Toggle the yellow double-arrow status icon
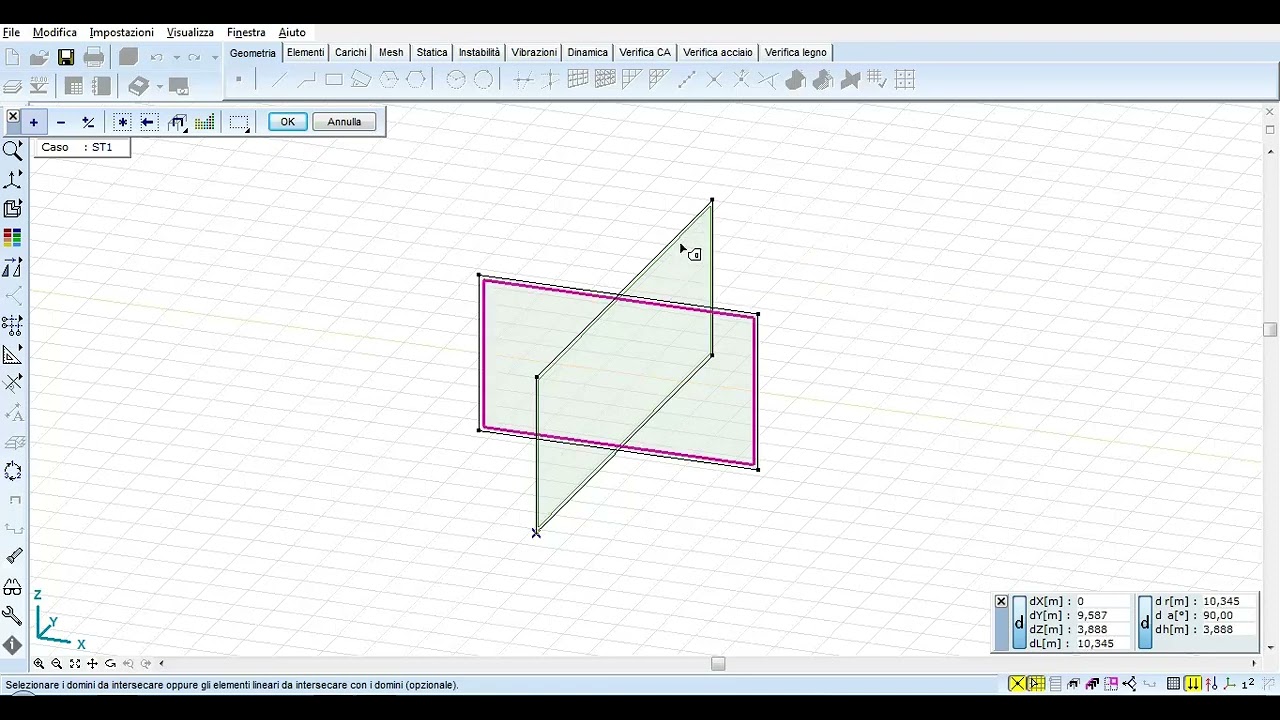Screen dimensions: 1280x720 click(1193, 684)
